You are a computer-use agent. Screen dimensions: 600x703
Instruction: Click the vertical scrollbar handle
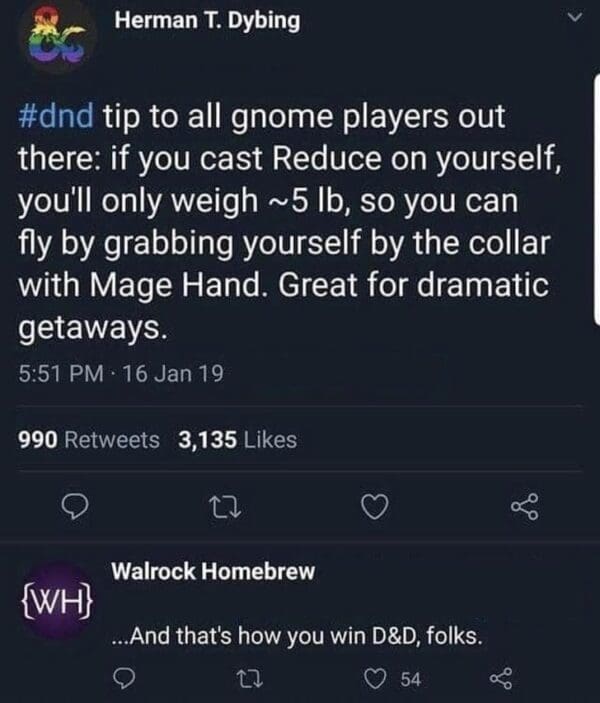tap(597, 199)
